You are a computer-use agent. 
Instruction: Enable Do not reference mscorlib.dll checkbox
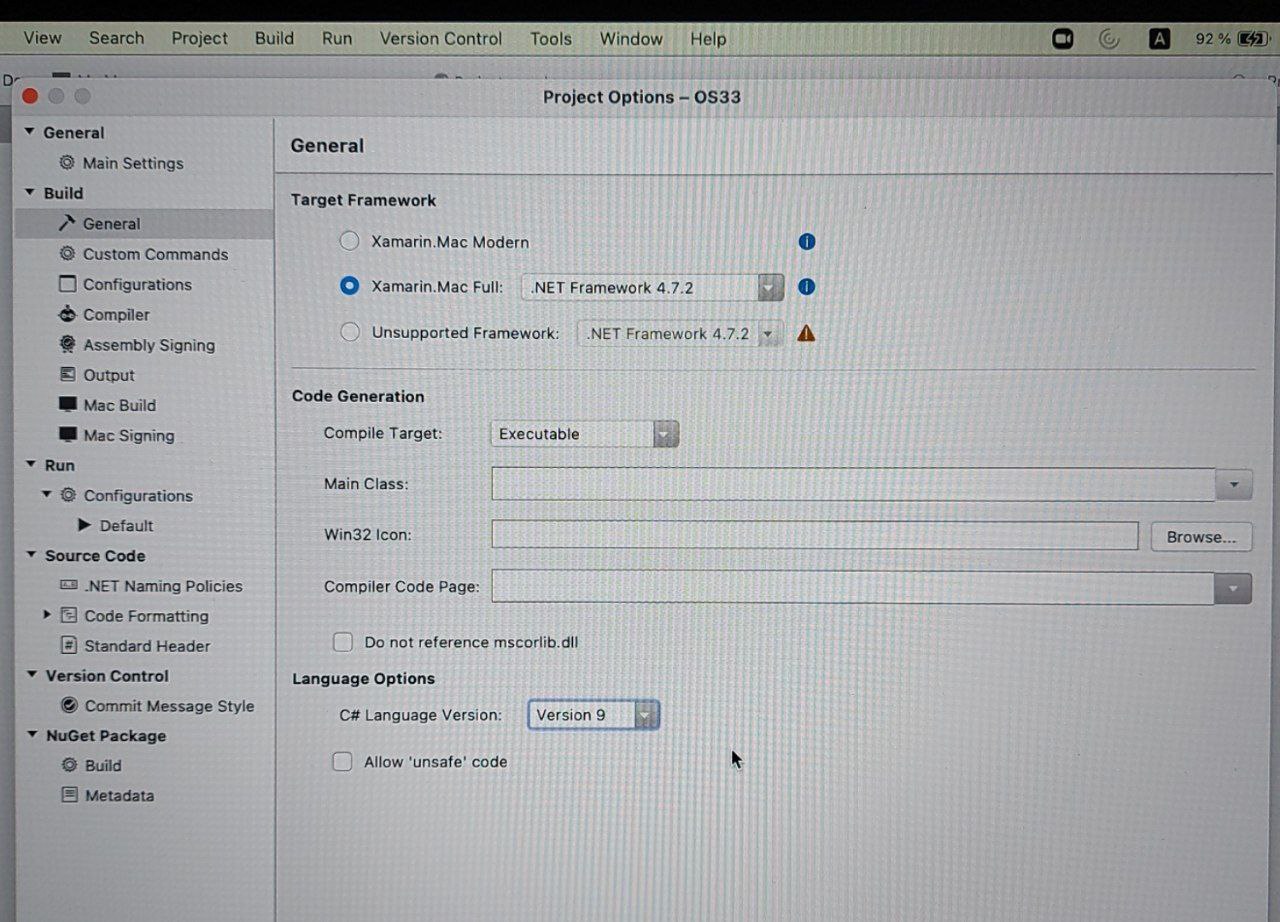(x=343, y=642)
